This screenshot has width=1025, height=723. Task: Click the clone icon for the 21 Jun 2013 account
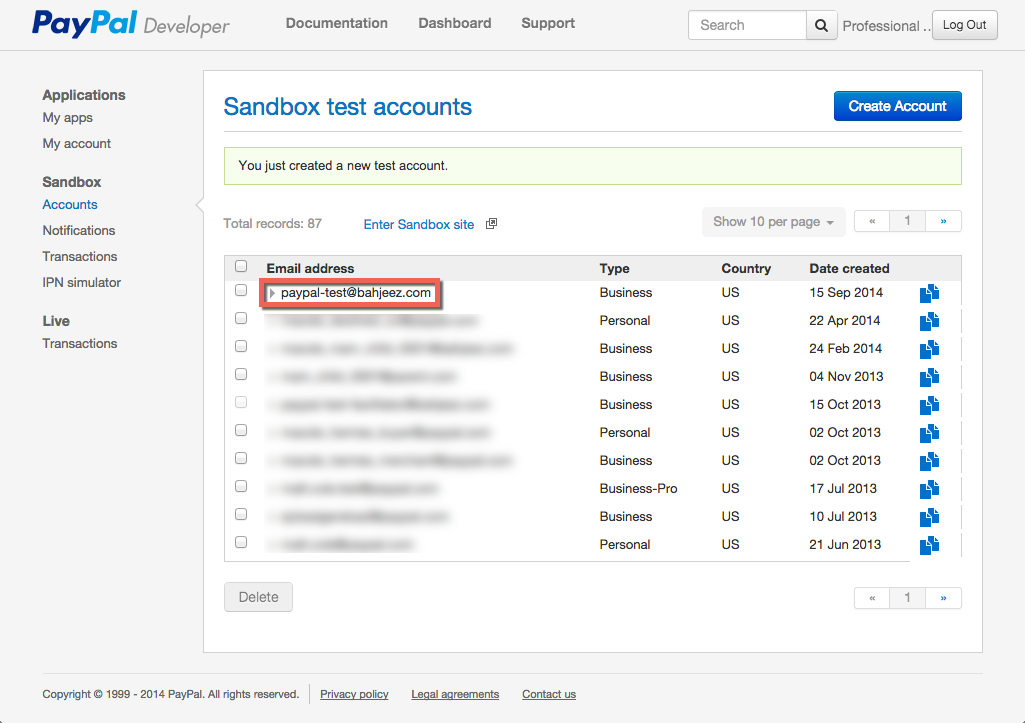pos(929,545)
